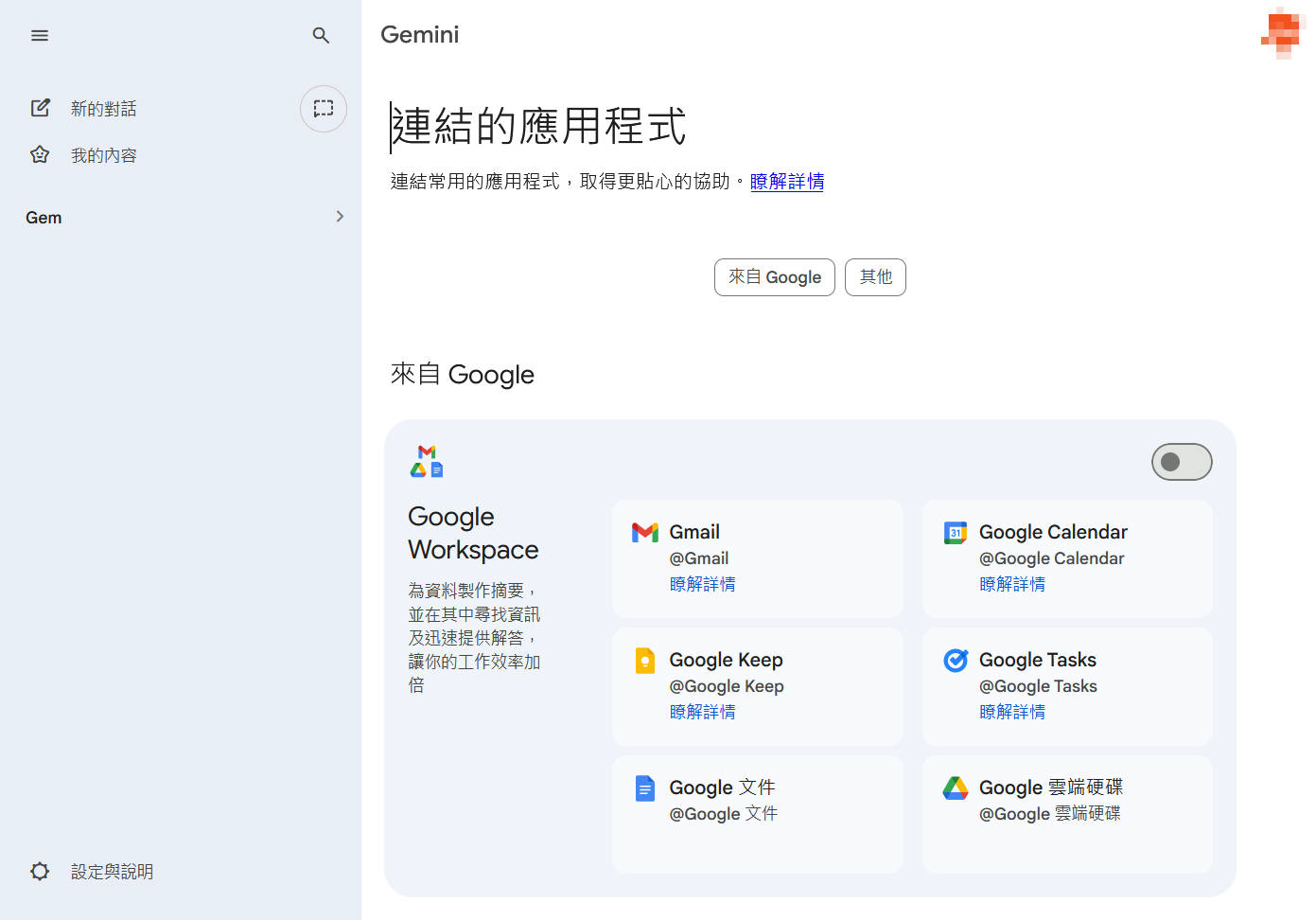Click the Google 文件 document icon
This screenshot has width=1316, height=920.
tap(645, 787)
